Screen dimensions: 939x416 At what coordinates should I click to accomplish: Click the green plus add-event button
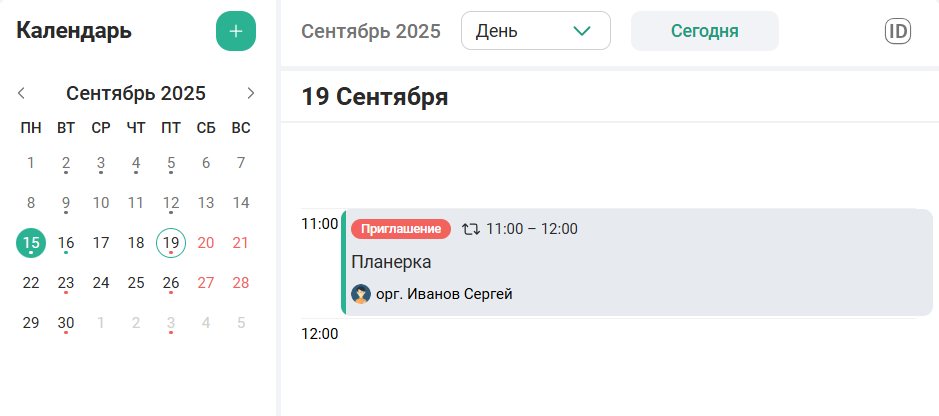click(236, 31)
